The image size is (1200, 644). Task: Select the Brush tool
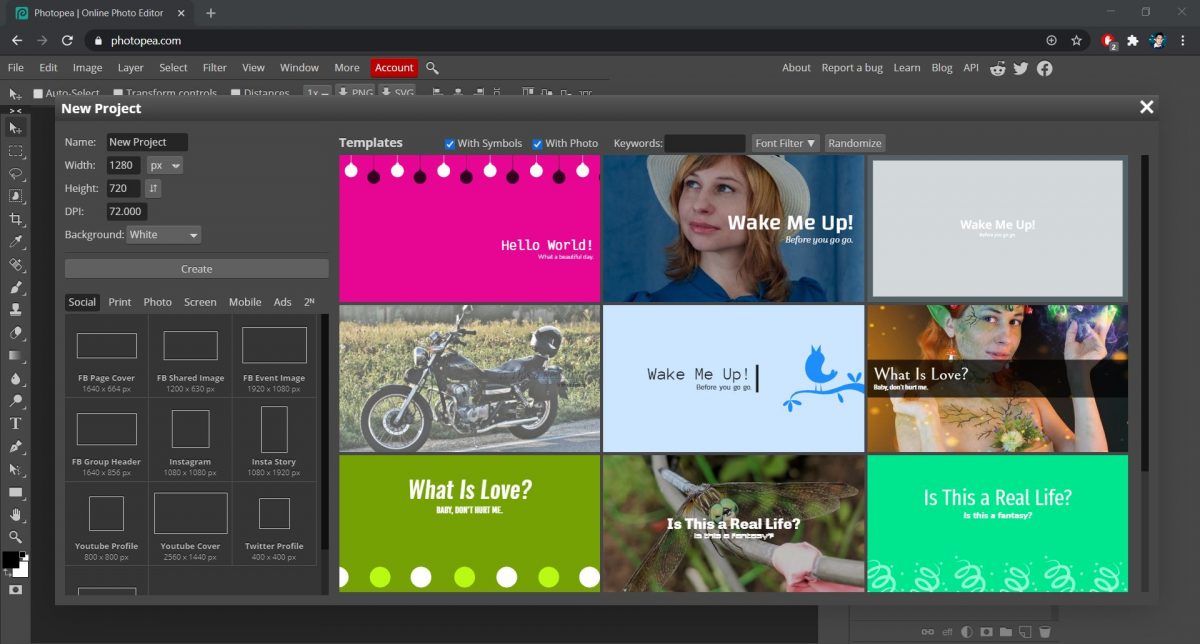(x=14, y=290)
